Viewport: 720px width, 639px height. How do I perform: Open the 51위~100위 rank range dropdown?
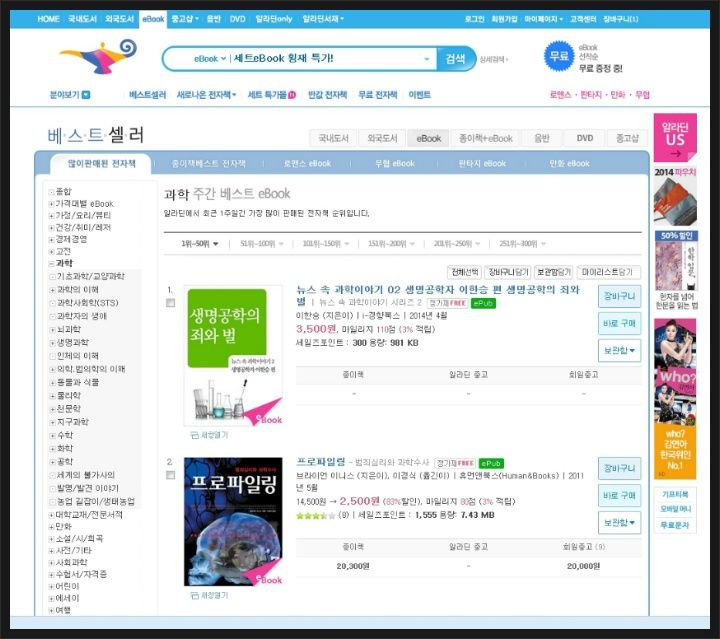pyautogui.click(x=262, y=244)
